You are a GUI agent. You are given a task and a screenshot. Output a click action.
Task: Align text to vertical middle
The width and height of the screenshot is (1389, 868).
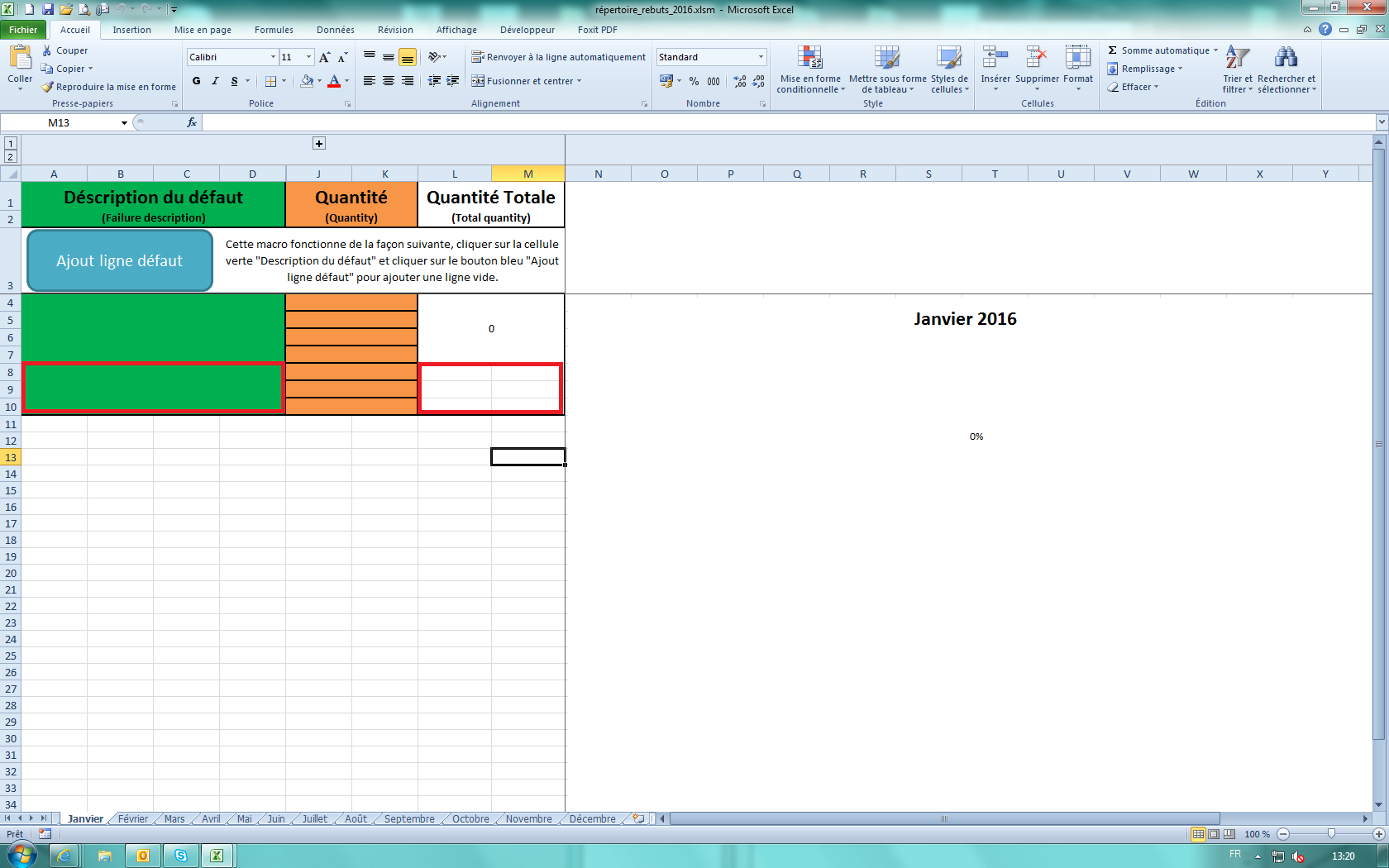click(x=389, y=57)
